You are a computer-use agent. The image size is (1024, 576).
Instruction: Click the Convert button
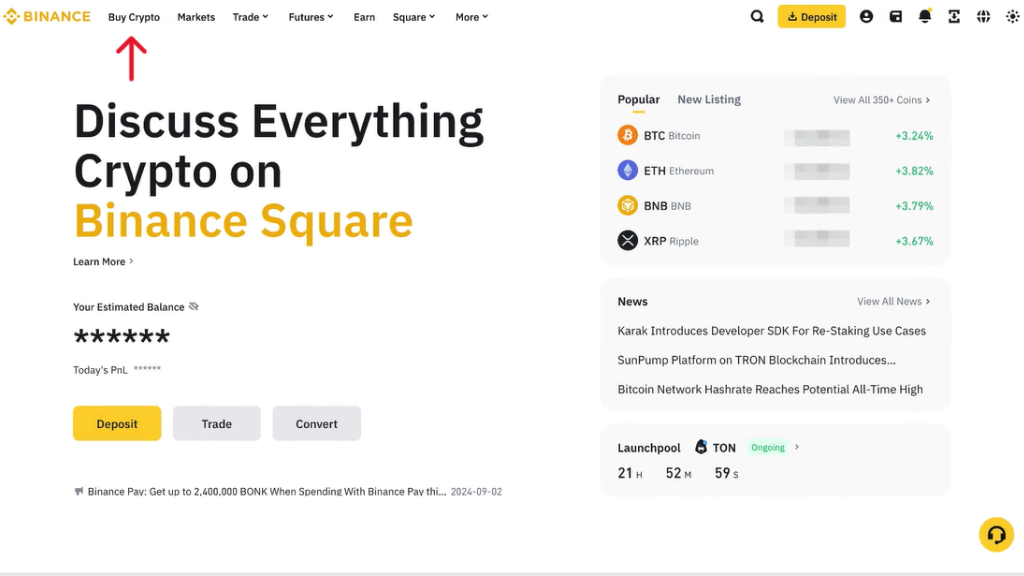[316, 423]
